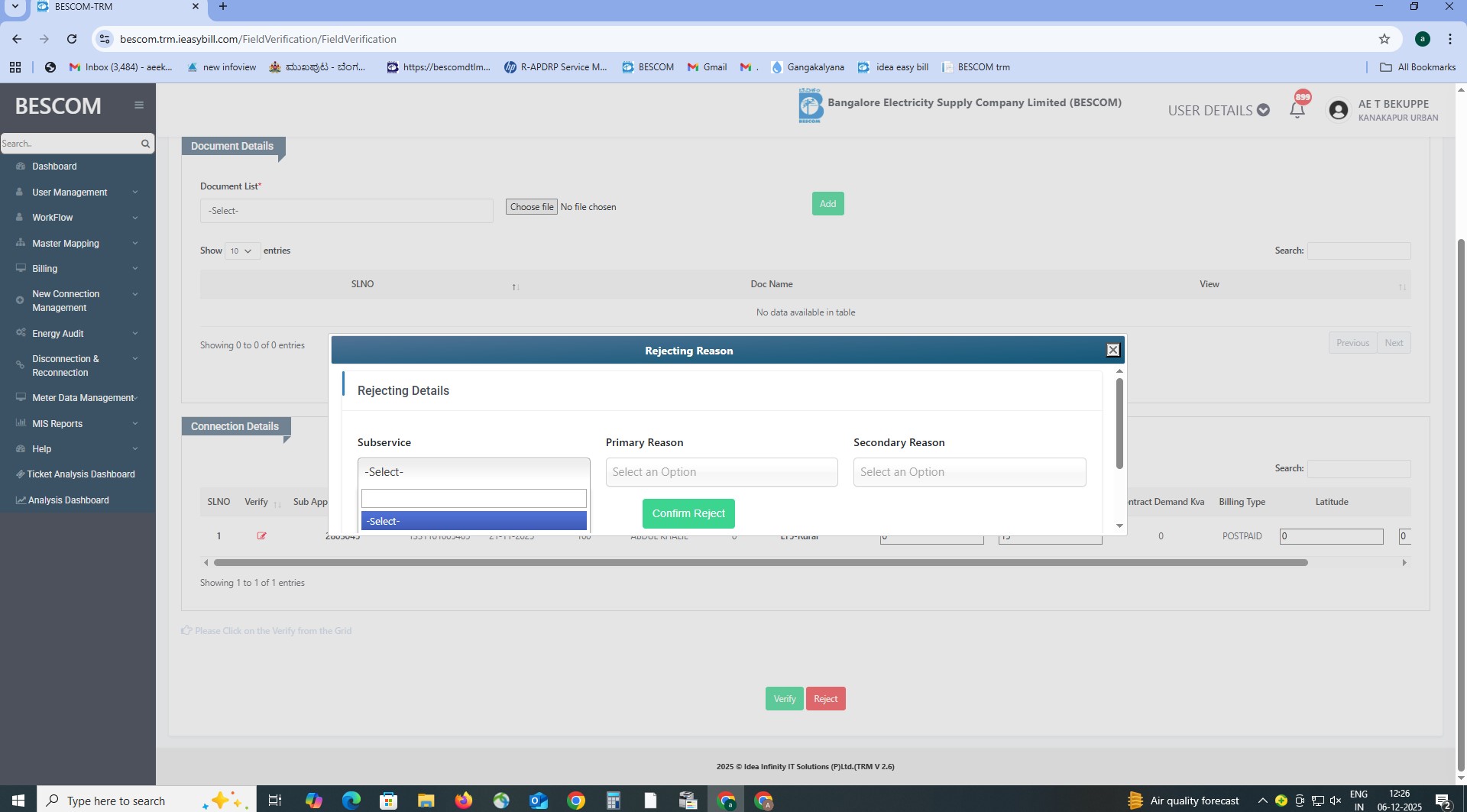Click the Windows taskbar search box
This screenshot has height=812, width=1467.
[146, 800]
